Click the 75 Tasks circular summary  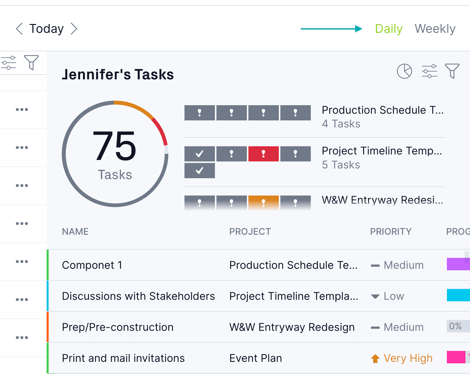(115, 154)
